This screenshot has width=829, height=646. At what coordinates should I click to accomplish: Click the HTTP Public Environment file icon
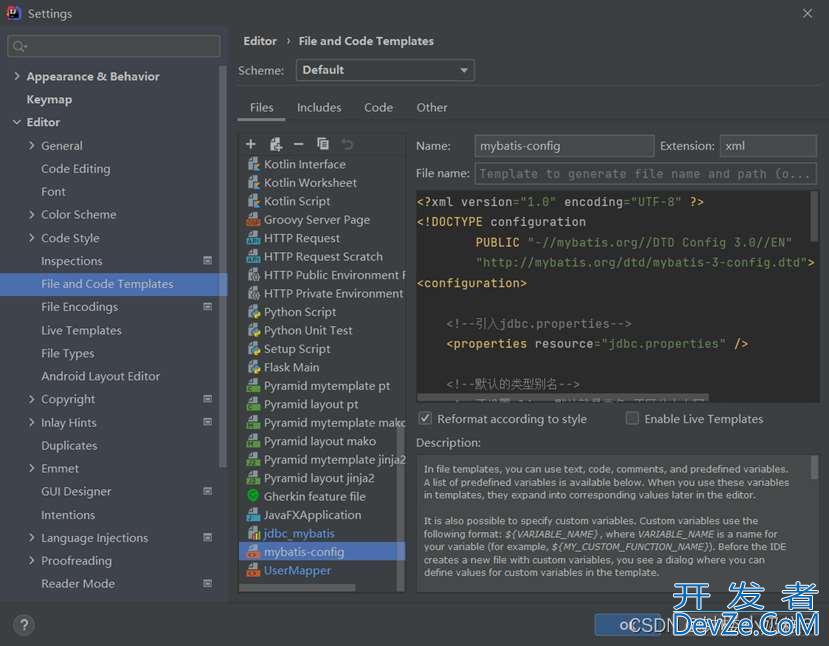pos(254,275)
